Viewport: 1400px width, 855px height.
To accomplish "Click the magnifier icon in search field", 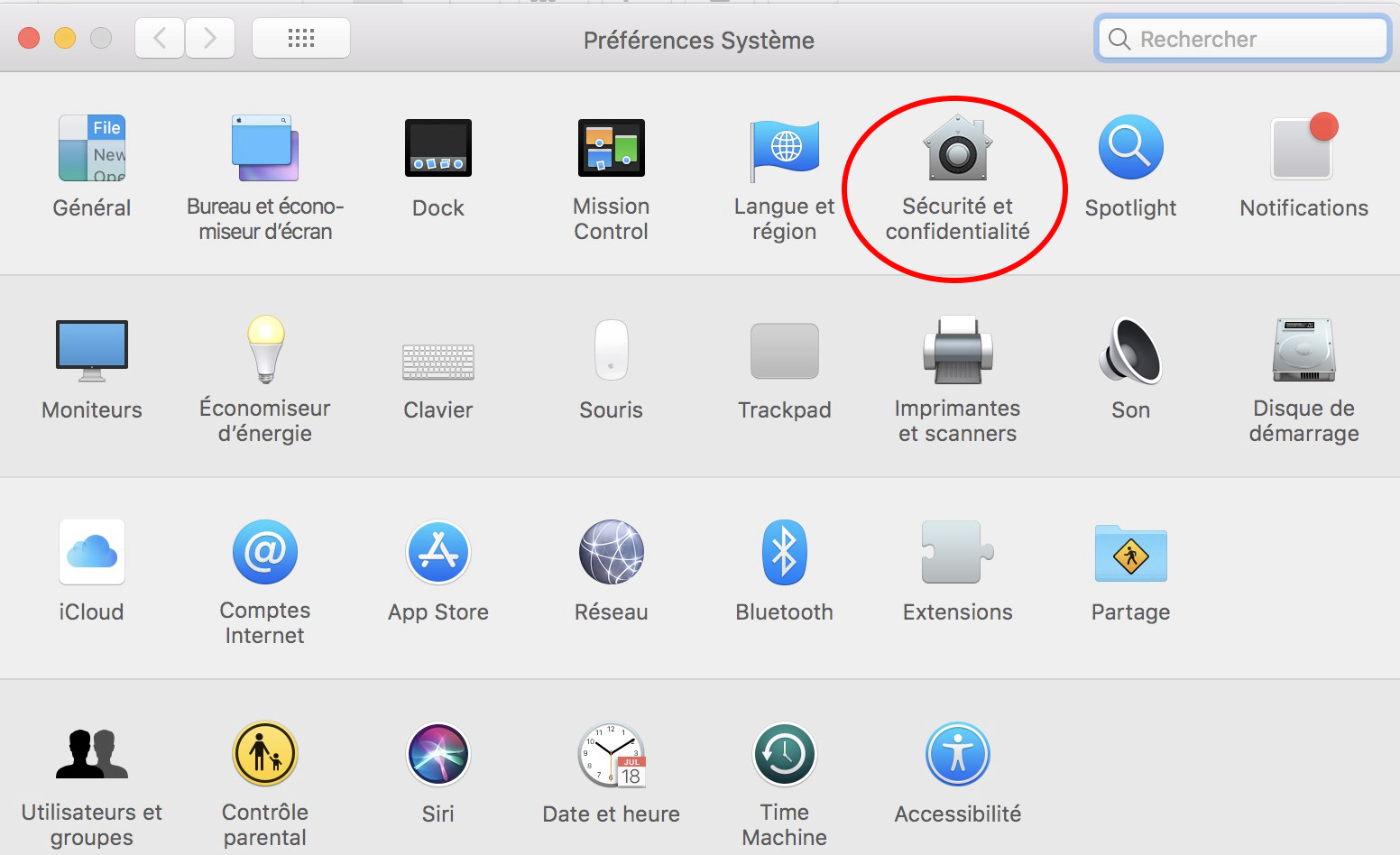I will click(1119, 39).
